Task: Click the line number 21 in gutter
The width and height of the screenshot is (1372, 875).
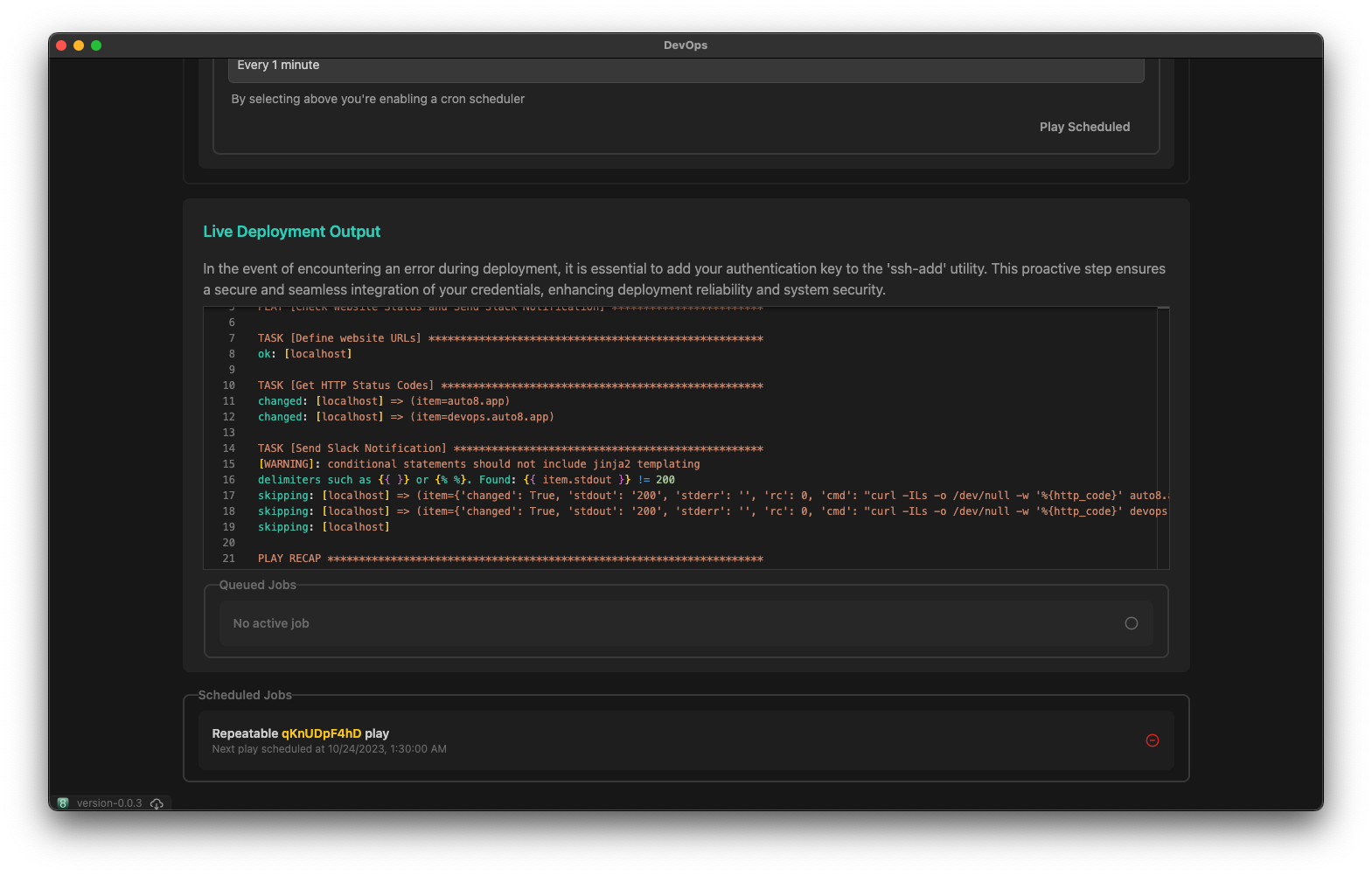Action: click(228, 559)
